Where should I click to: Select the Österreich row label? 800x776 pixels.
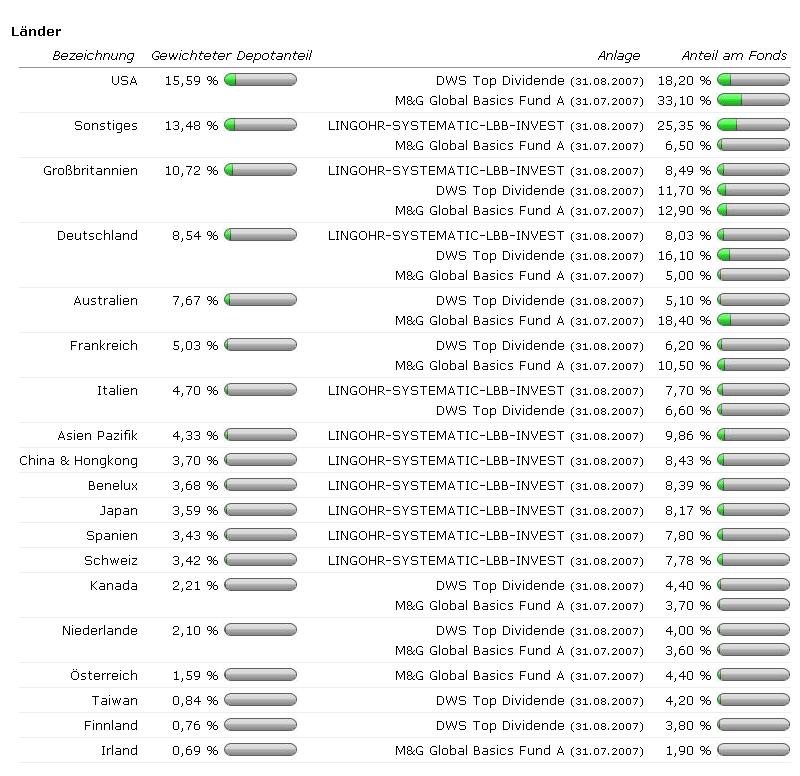point(104,675)
